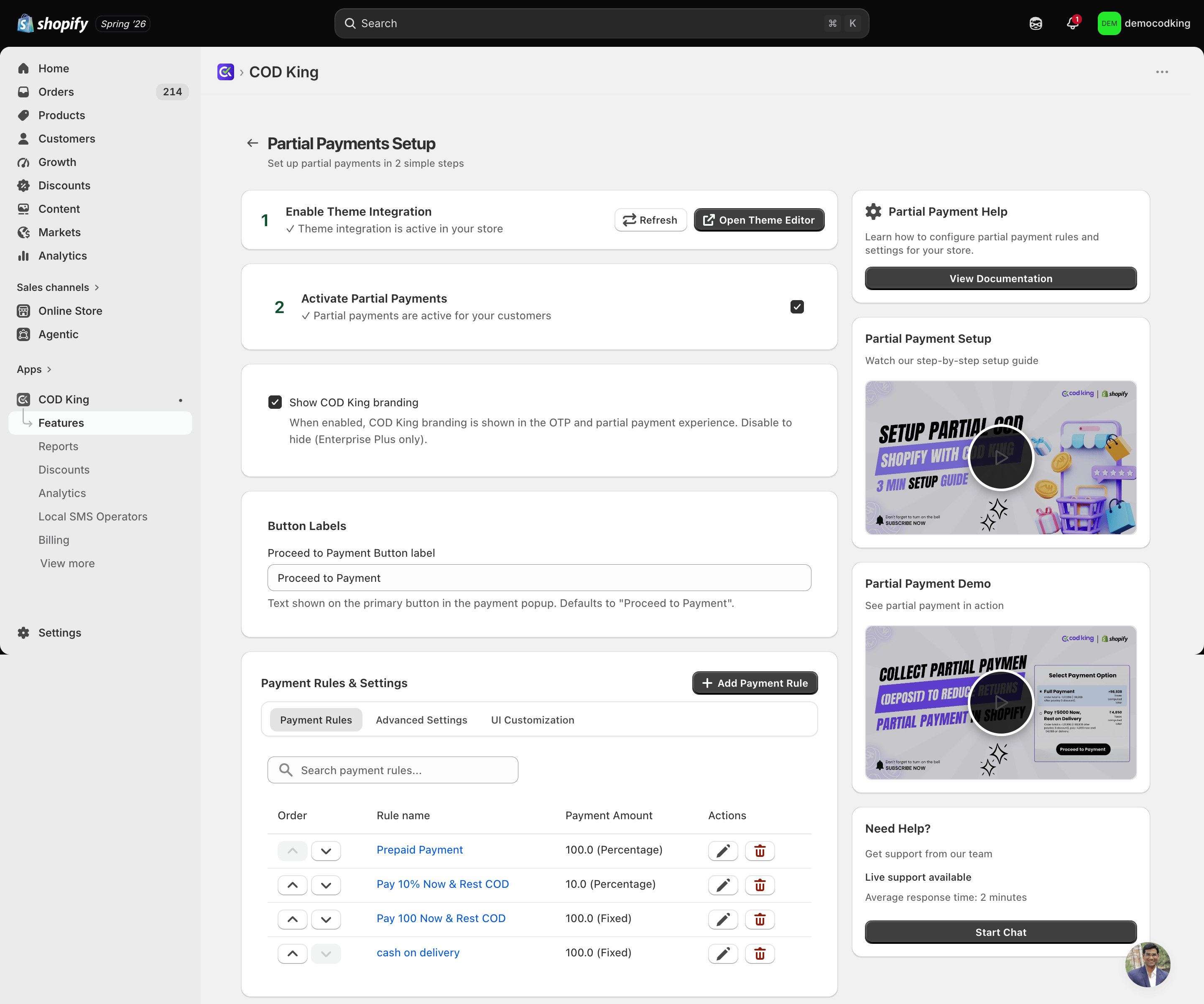The height and width of the screenshot is (1004, 1204).
Task: Delete Pay 10% Now & Rest COD rule
Action: pos(760,886)
